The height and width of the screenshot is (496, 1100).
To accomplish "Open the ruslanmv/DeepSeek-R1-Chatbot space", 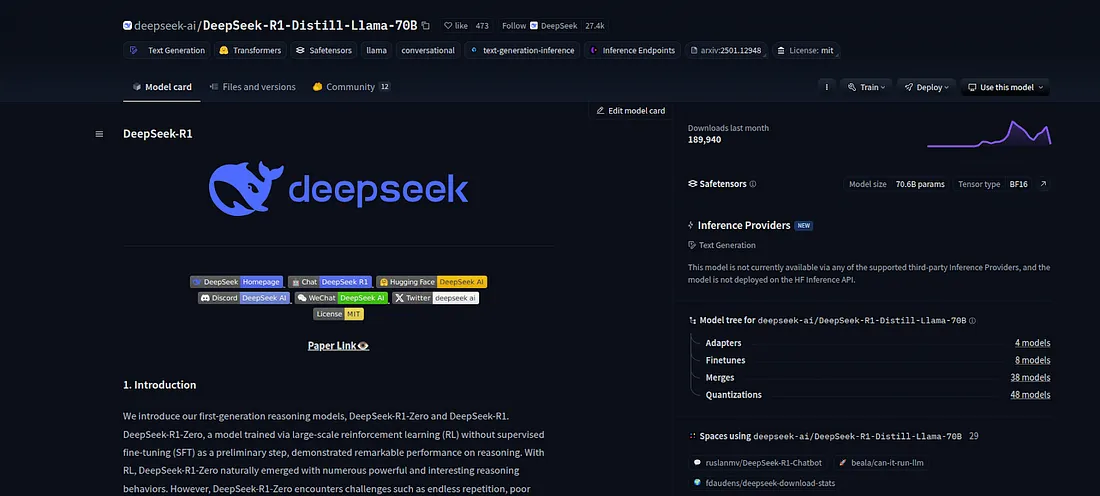I will pyautogui.click(x=760, y=463).
